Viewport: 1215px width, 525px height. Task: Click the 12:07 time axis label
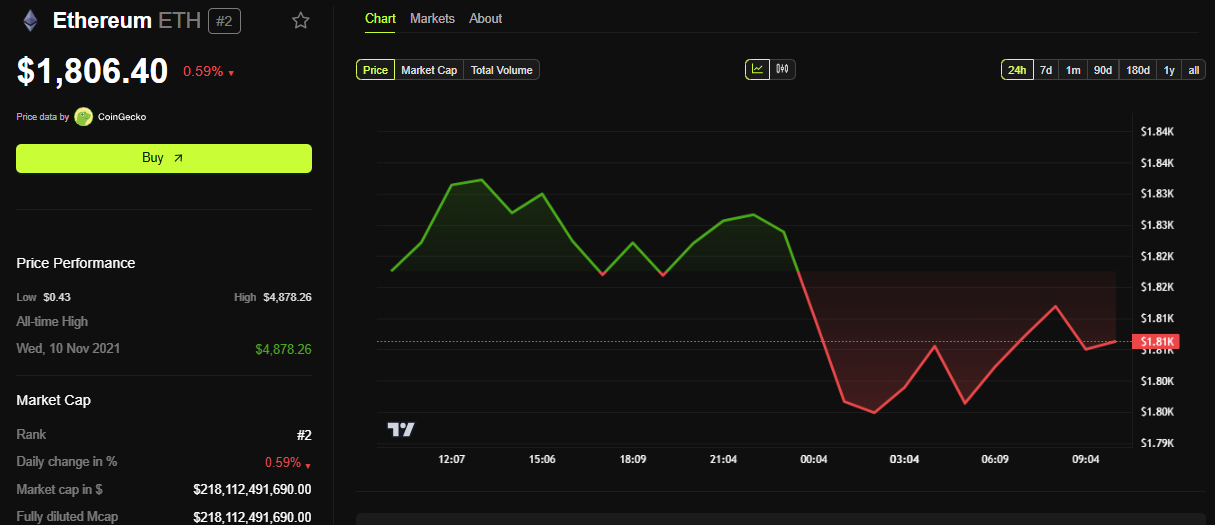pos(451,459)
